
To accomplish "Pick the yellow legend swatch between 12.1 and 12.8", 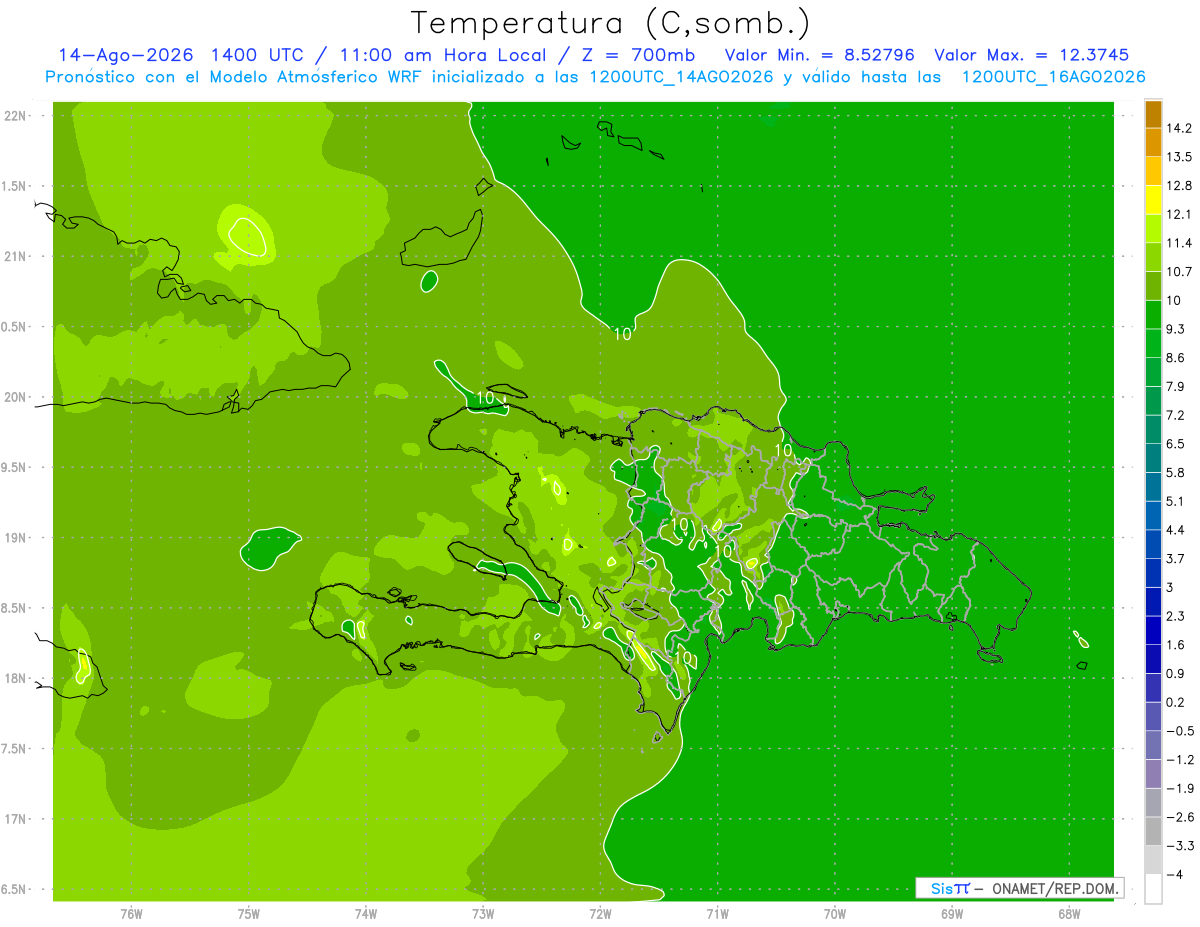I will click(1153, 200).
